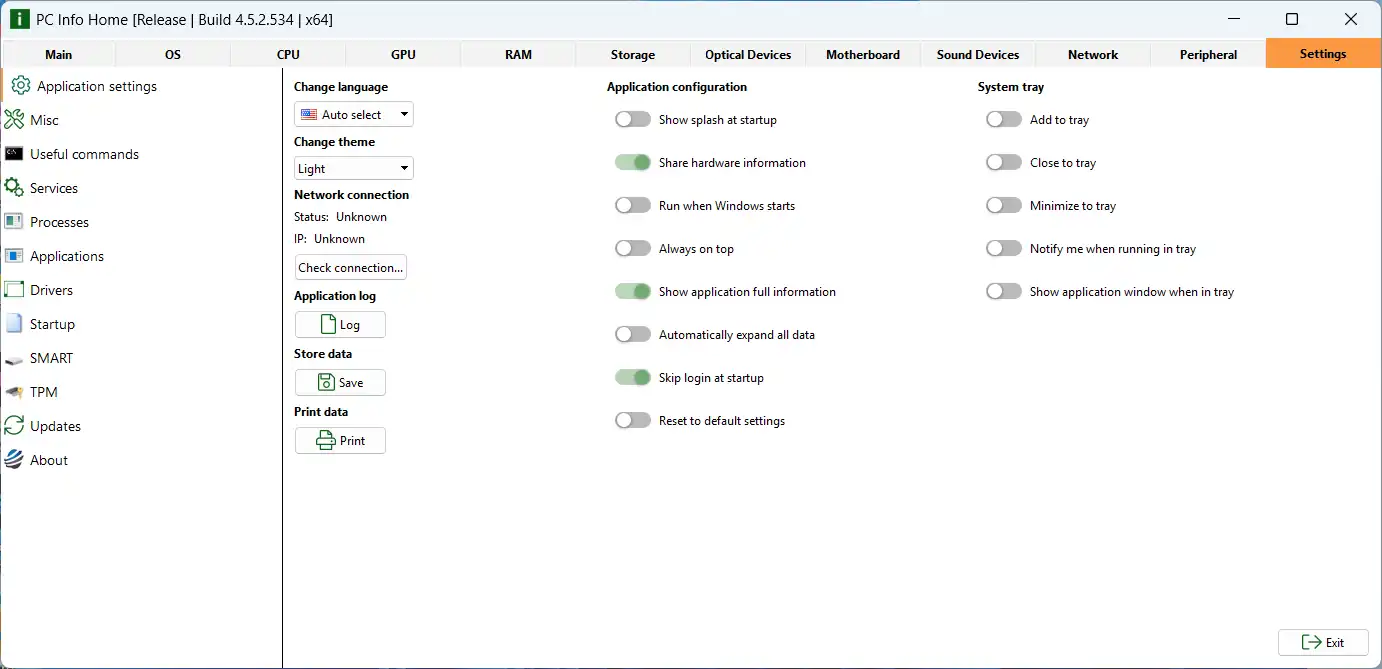Expand the Change theme dropdown
Screen dimensions: 1382x669
pos(354,169)
